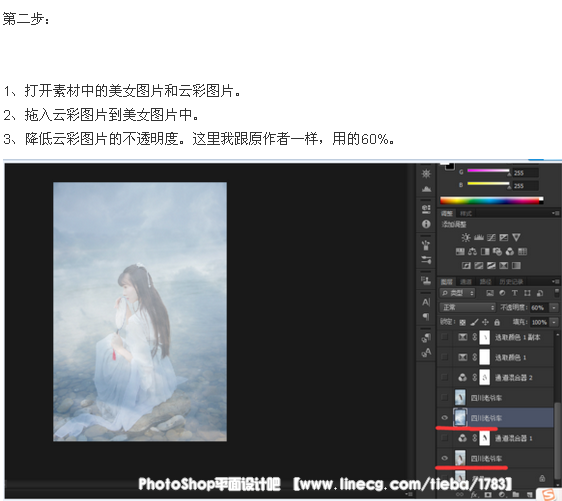Click the 选取颜色 1 layer mask thumbnail
562x501 pixels.
484,357
